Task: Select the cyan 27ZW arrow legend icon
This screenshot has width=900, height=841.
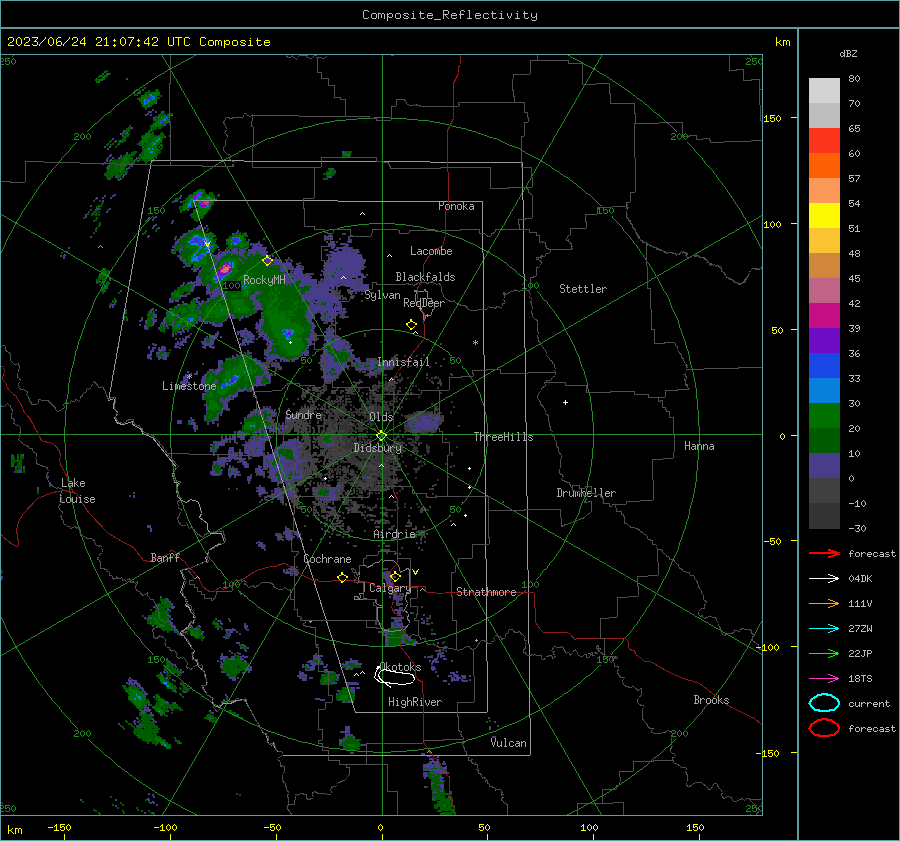Action: [x=824, y=629]
